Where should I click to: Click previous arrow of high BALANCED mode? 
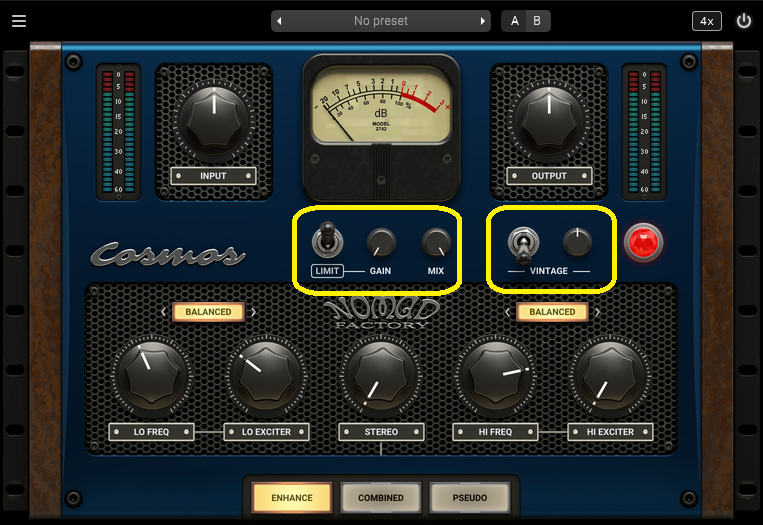508,312
